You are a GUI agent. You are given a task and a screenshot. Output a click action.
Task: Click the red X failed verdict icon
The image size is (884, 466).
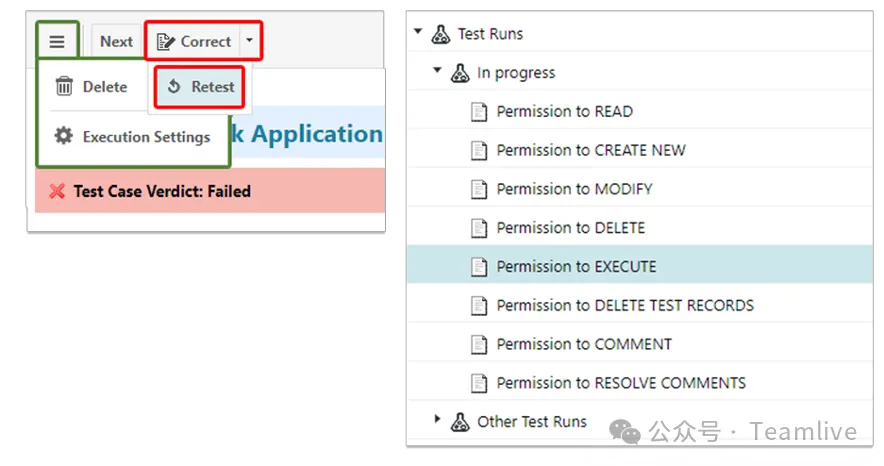click(57, 191)
